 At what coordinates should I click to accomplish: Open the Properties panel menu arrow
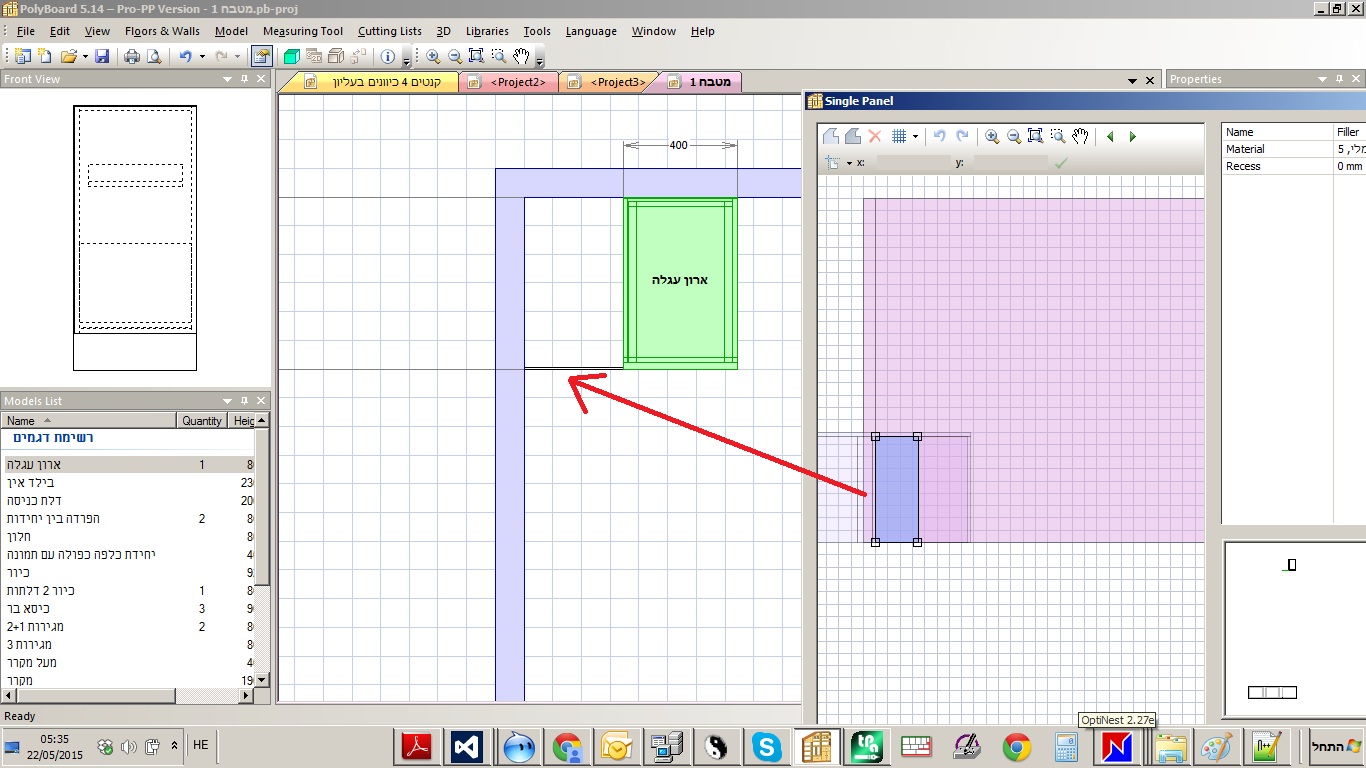coord(1321,79)
